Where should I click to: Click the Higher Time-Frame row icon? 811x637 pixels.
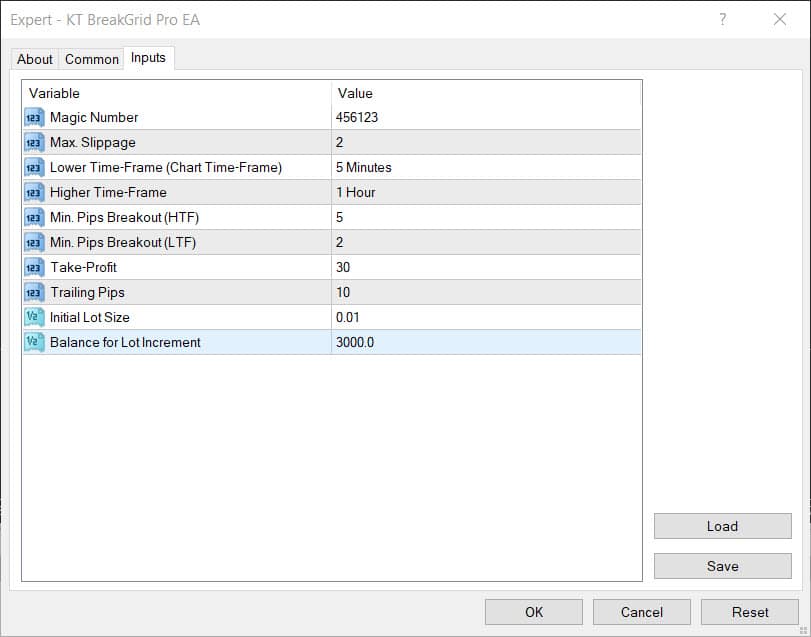click(x=34, y=192)
